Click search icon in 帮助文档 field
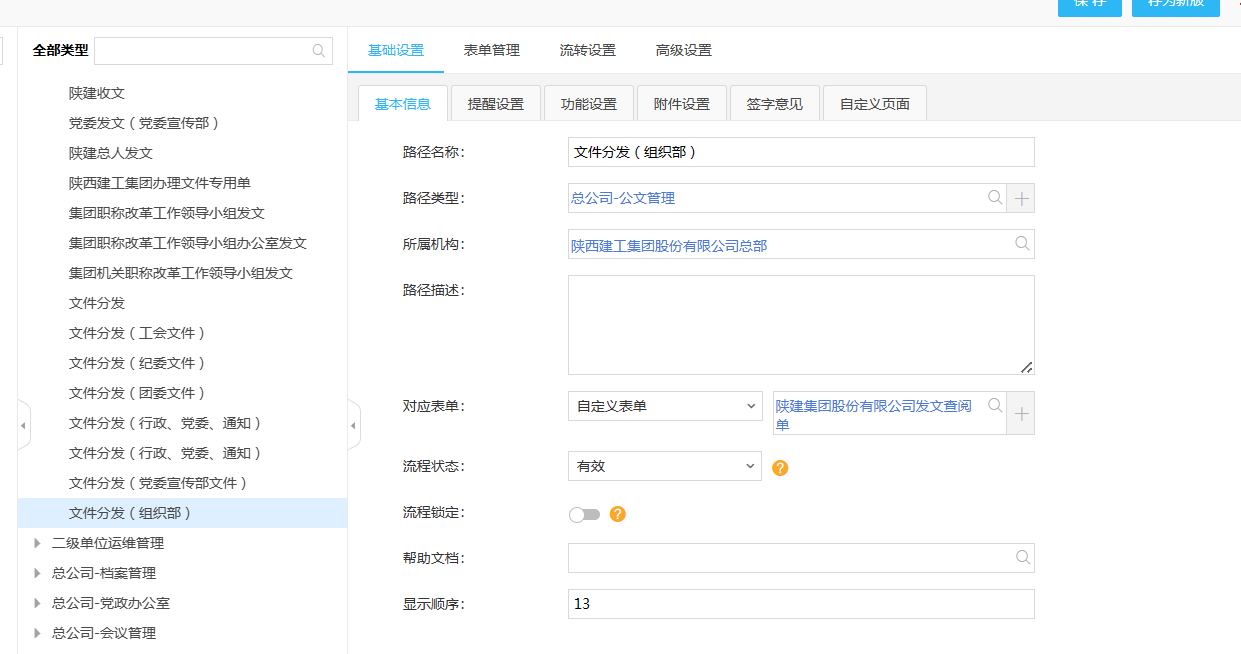Viewport: 1241px width, 654px height. (x=1022, y=557)
